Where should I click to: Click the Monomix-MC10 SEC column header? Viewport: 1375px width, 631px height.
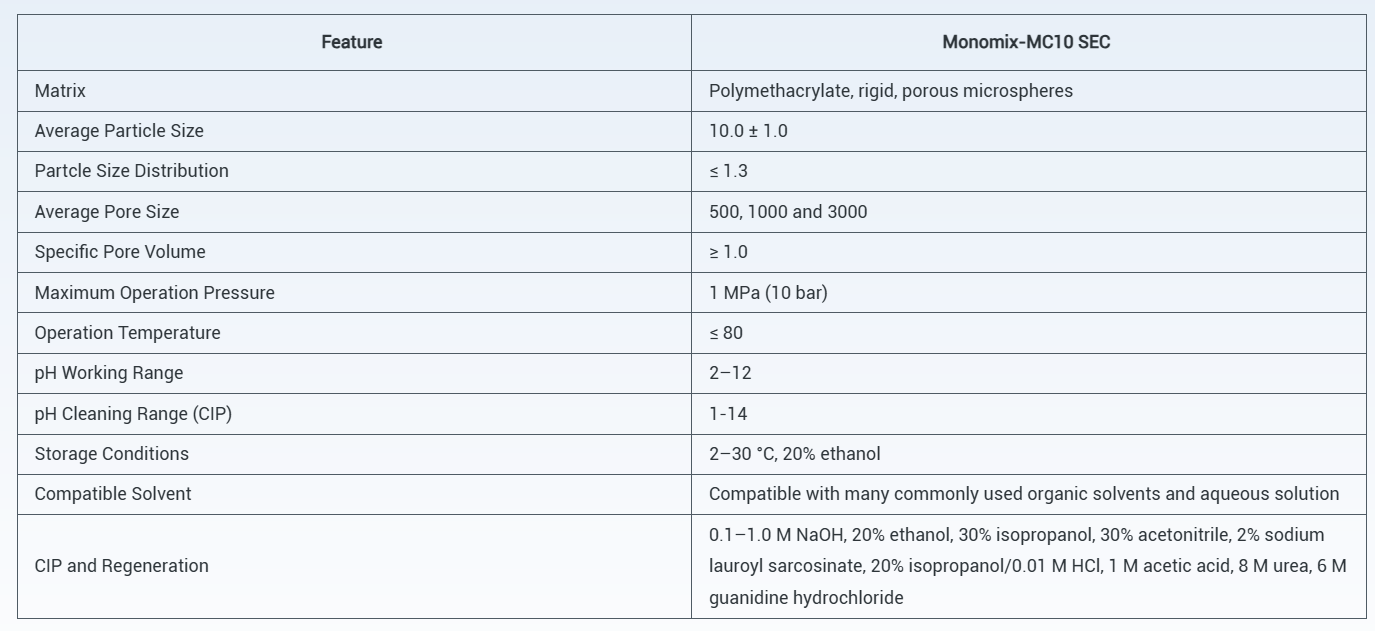[1026, 42]
